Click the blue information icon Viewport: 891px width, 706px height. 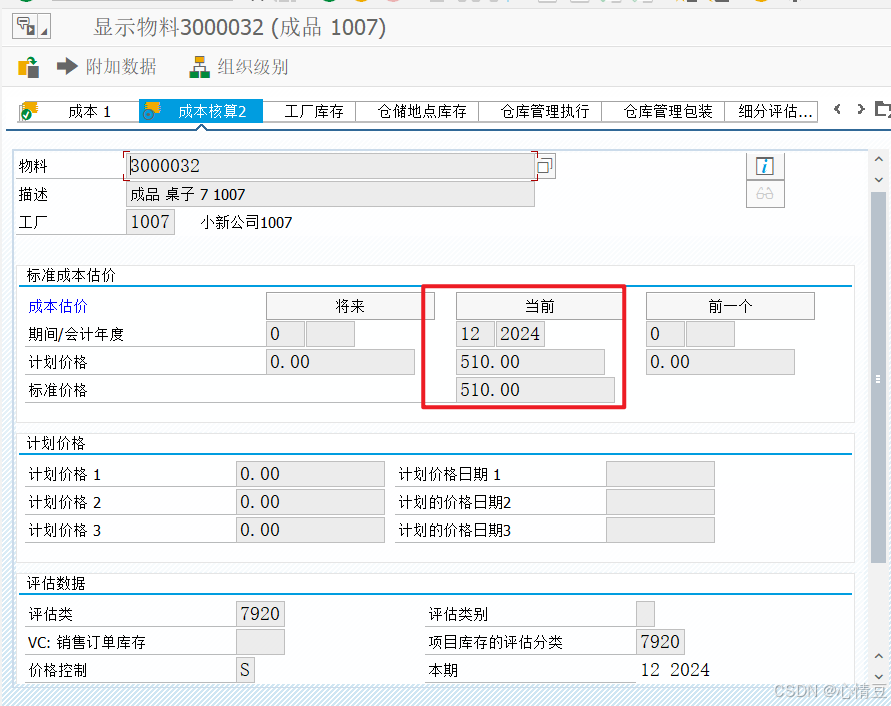point(765,165)
